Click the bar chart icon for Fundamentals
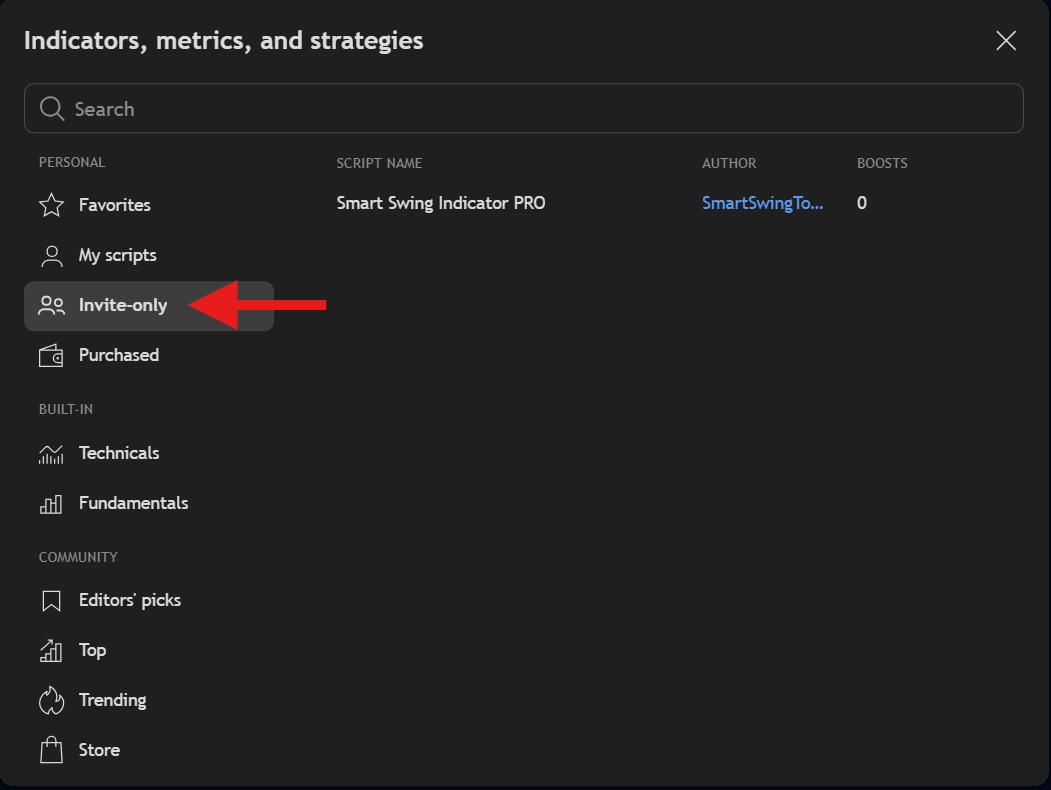Screen dimensions: 1051x790 point(51,504)
